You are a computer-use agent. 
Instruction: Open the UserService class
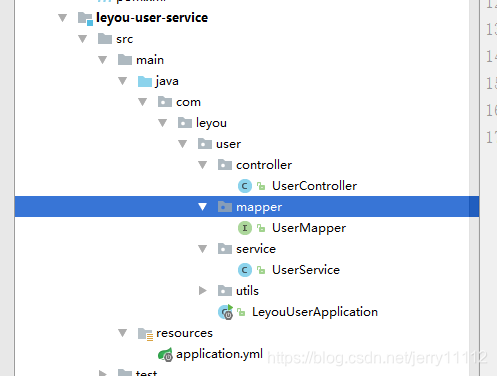(306, 270)
